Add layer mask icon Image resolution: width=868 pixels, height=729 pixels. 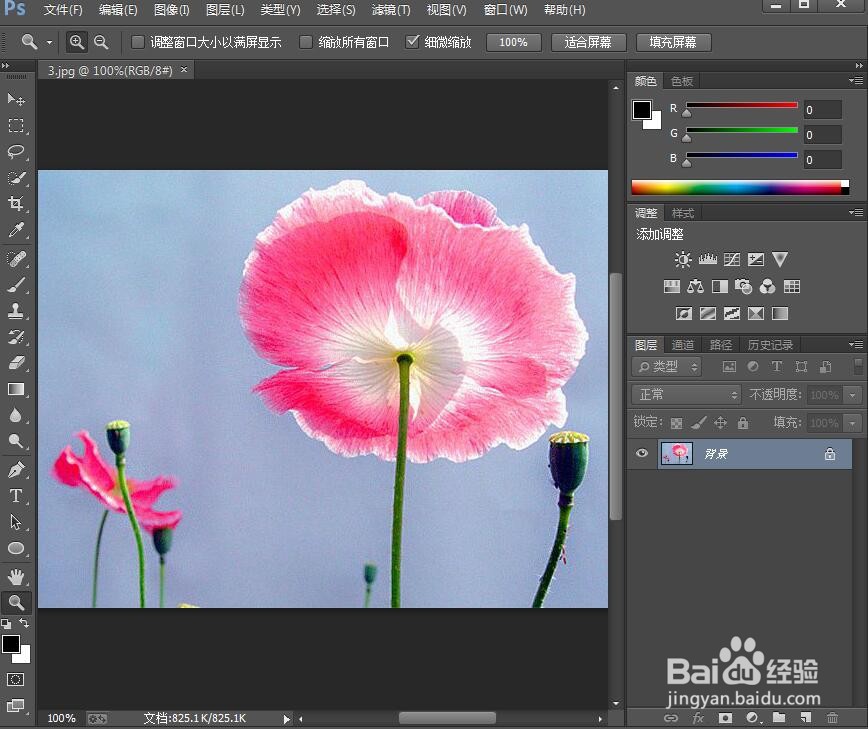(725, 718)
